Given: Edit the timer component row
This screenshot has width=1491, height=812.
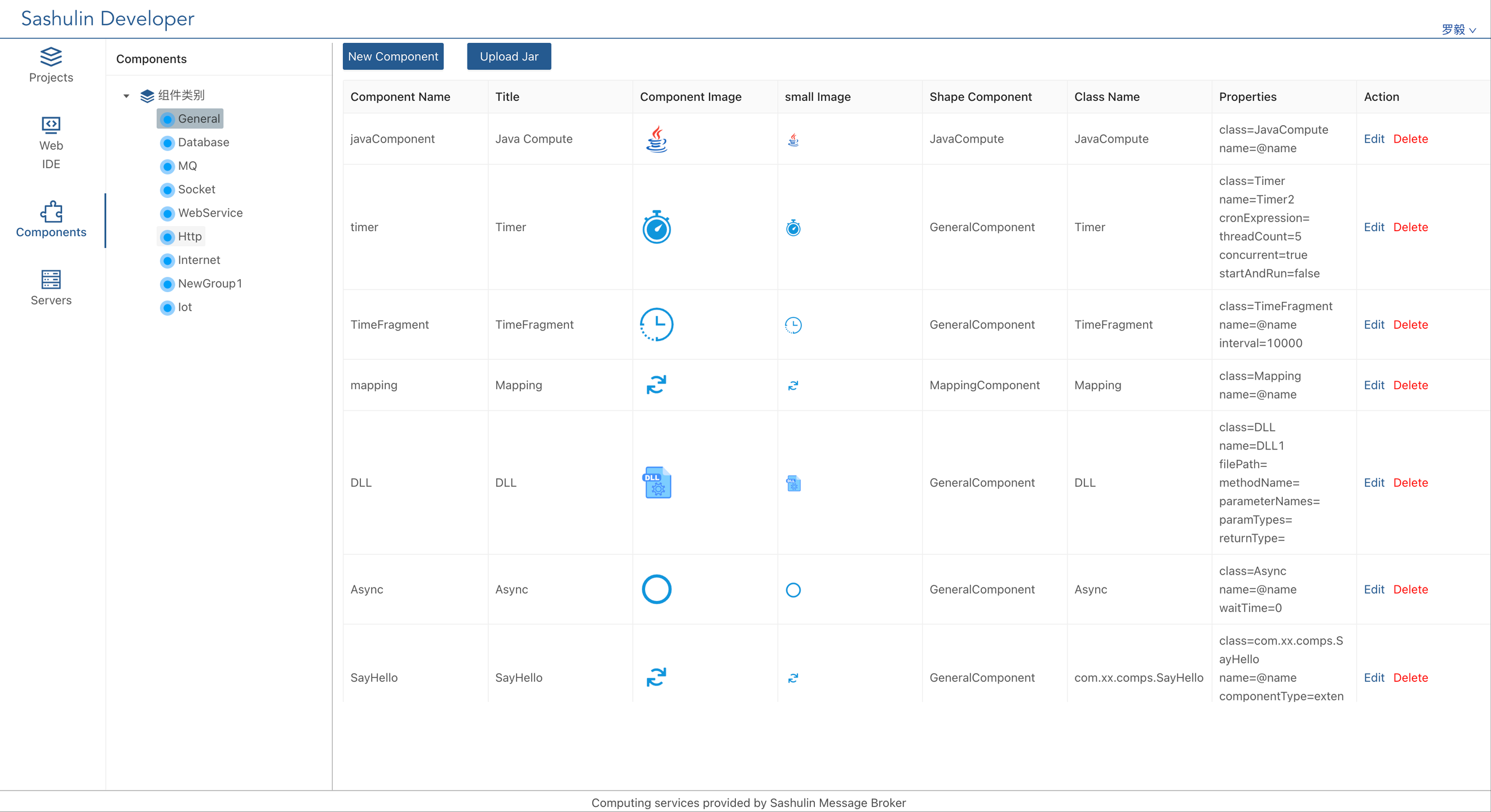Looking at the screenshot, I should pyautogui.click(x=1373, y=227).
